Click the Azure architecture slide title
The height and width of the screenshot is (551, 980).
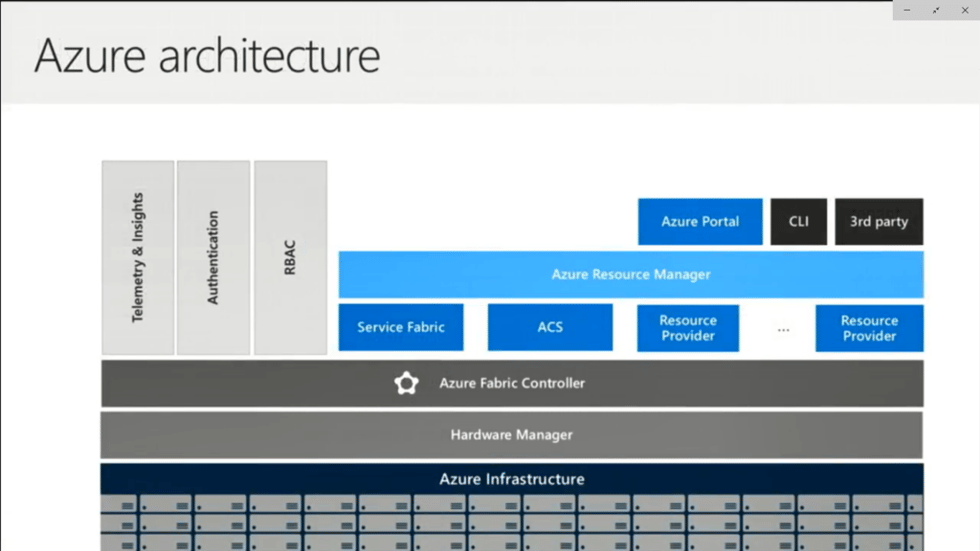tap(207, 56)
